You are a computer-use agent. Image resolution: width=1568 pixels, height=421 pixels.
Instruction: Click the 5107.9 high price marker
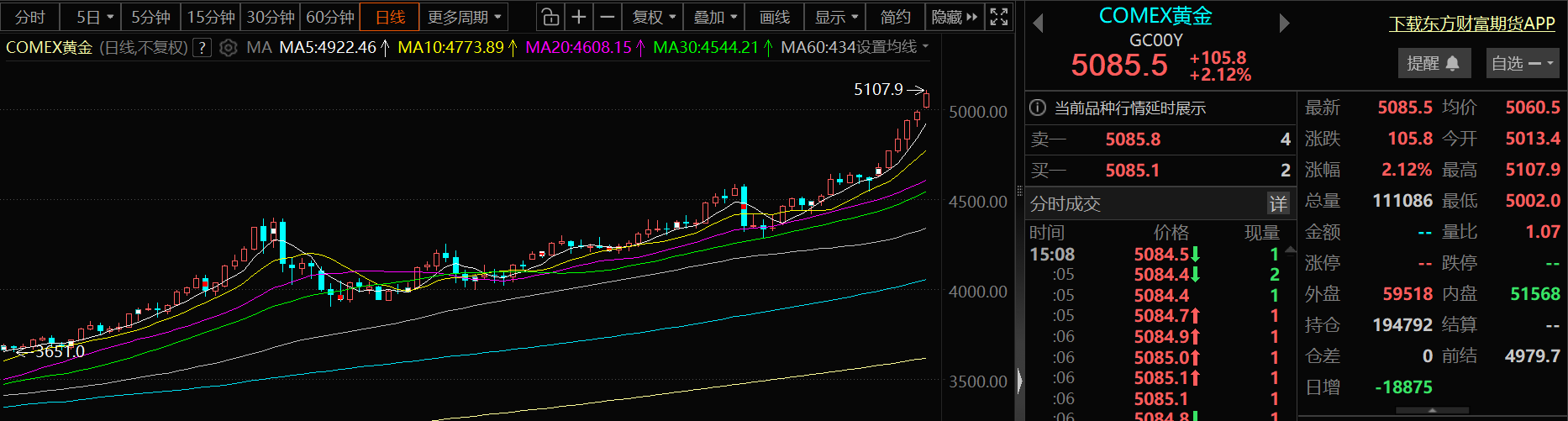(878, 89)
